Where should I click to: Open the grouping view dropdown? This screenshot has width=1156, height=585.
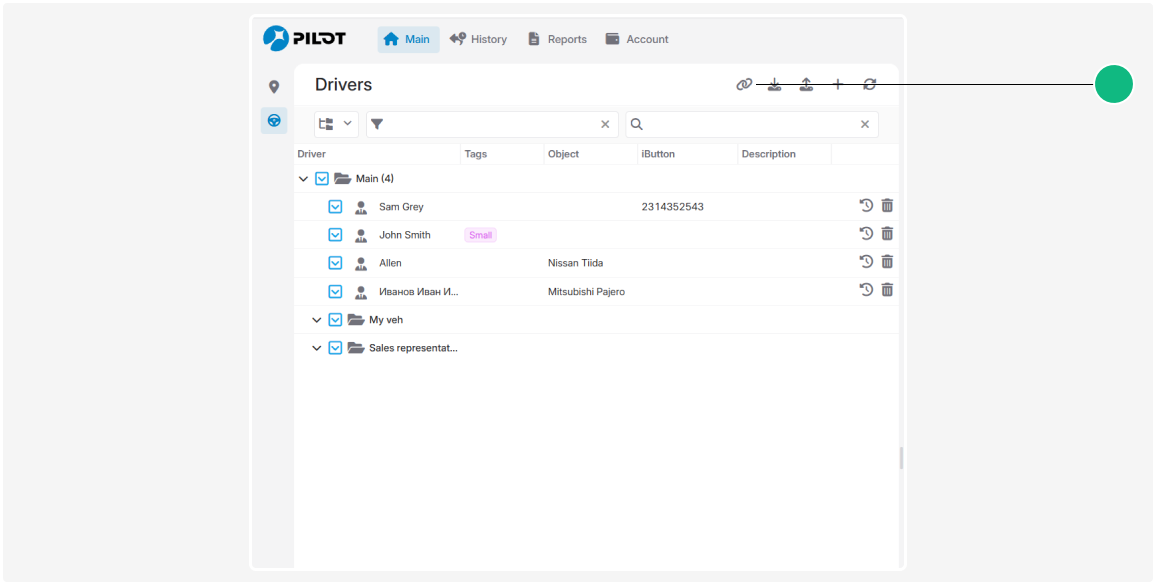tap(336, 124)
